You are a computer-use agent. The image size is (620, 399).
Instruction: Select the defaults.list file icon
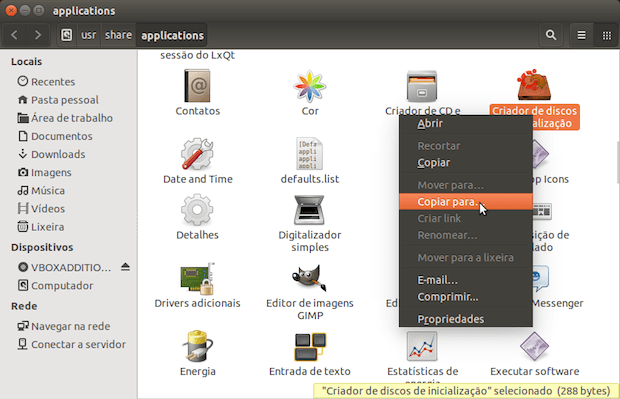pos(310,154)
